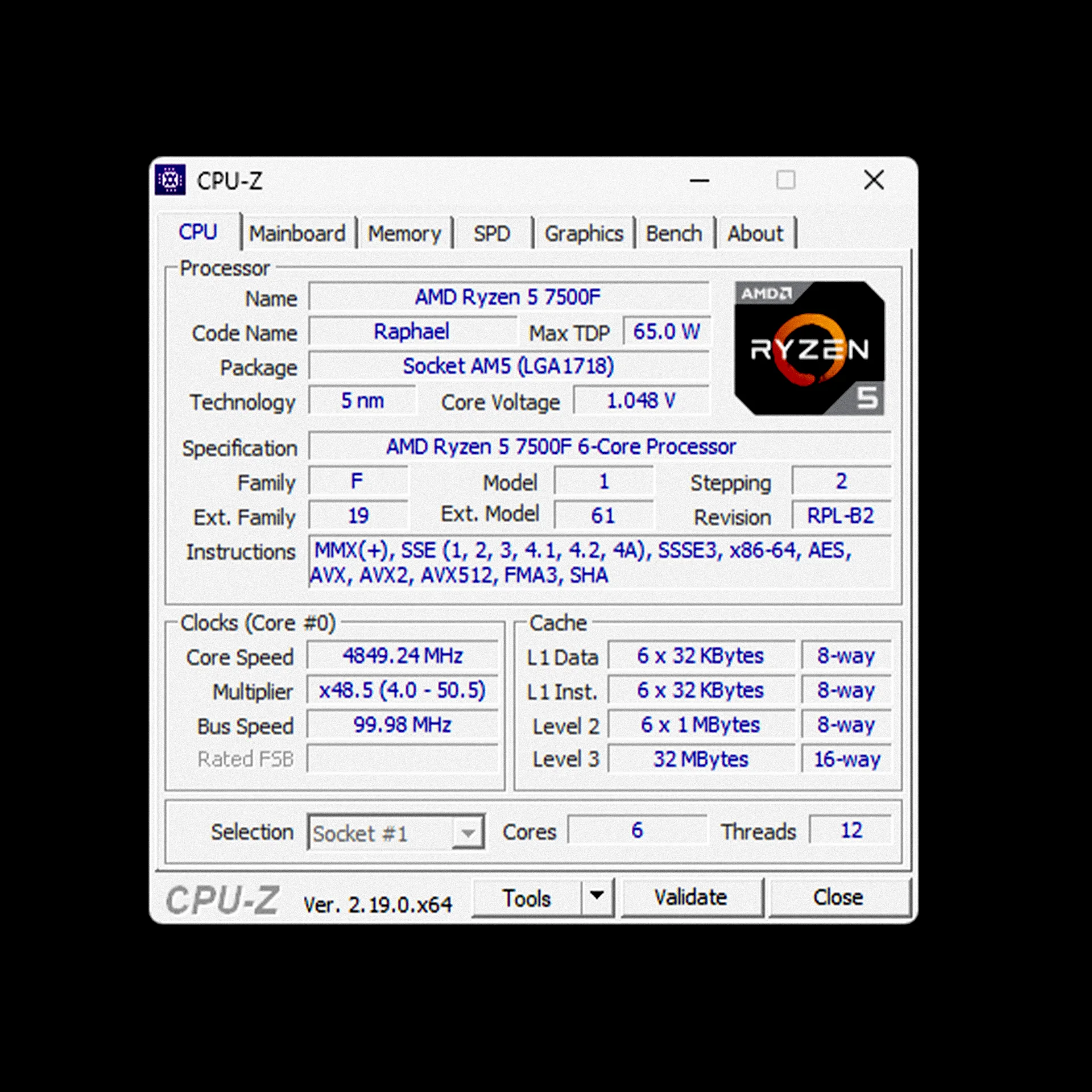
Task: Click the AMD Ryzen 5 logo badge
Action: [809, 348]
